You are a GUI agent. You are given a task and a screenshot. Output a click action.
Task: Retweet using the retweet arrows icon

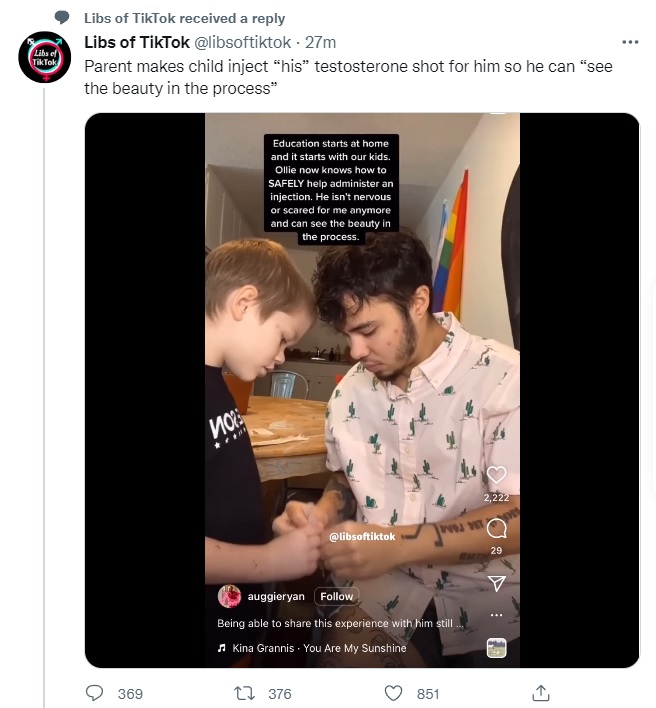tap(244, 693)
